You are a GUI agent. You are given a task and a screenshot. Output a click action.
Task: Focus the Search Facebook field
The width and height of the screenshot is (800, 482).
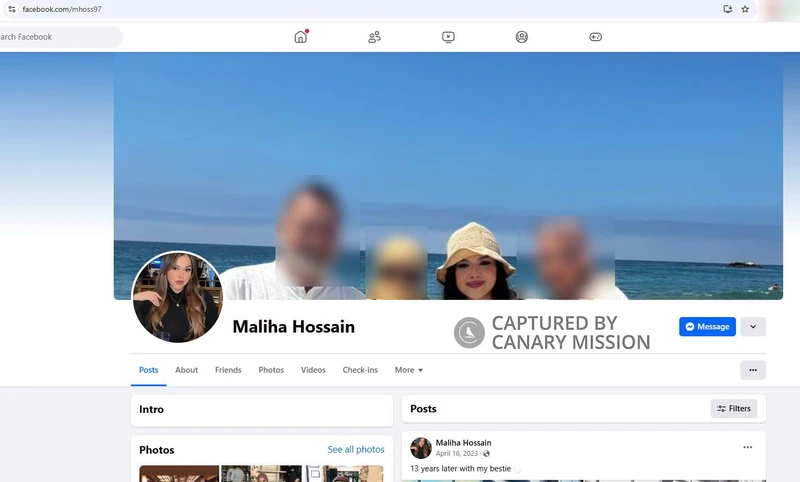pyautogui.click(x=60, y=37)
